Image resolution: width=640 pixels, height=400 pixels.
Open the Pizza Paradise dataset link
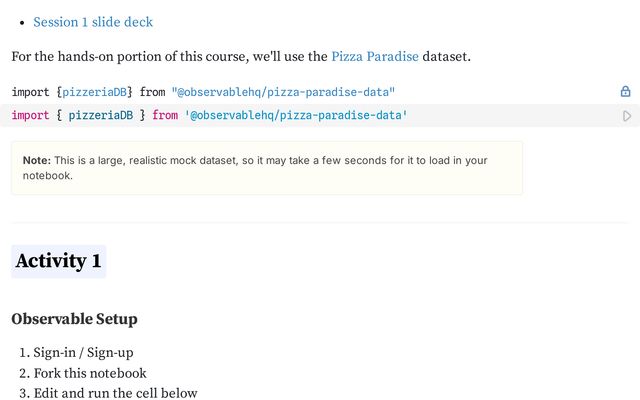(375, 56)
